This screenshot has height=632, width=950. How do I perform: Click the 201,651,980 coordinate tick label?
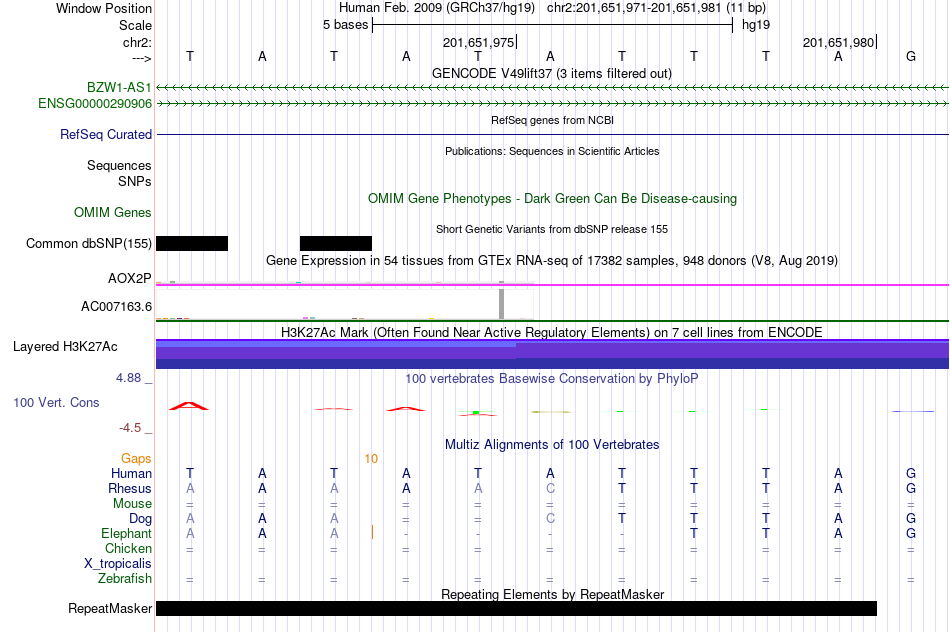click(839, 42)
